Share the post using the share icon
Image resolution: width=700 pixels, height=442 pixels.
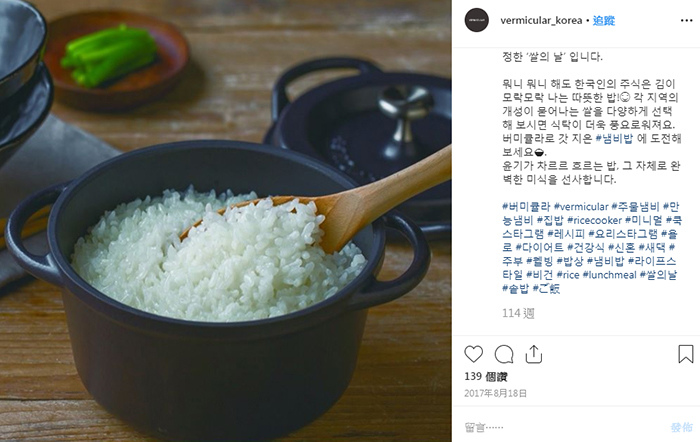point(533,354)
